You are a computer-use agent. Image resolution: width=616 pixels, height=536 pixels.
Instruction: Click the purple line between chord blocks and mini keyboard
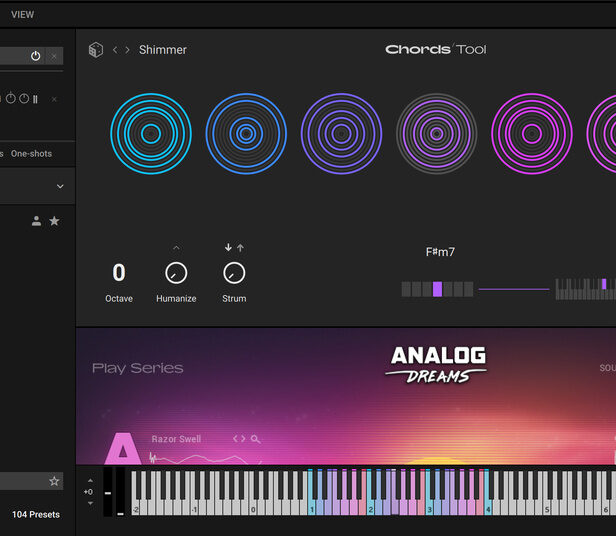(x=514, y=289)
